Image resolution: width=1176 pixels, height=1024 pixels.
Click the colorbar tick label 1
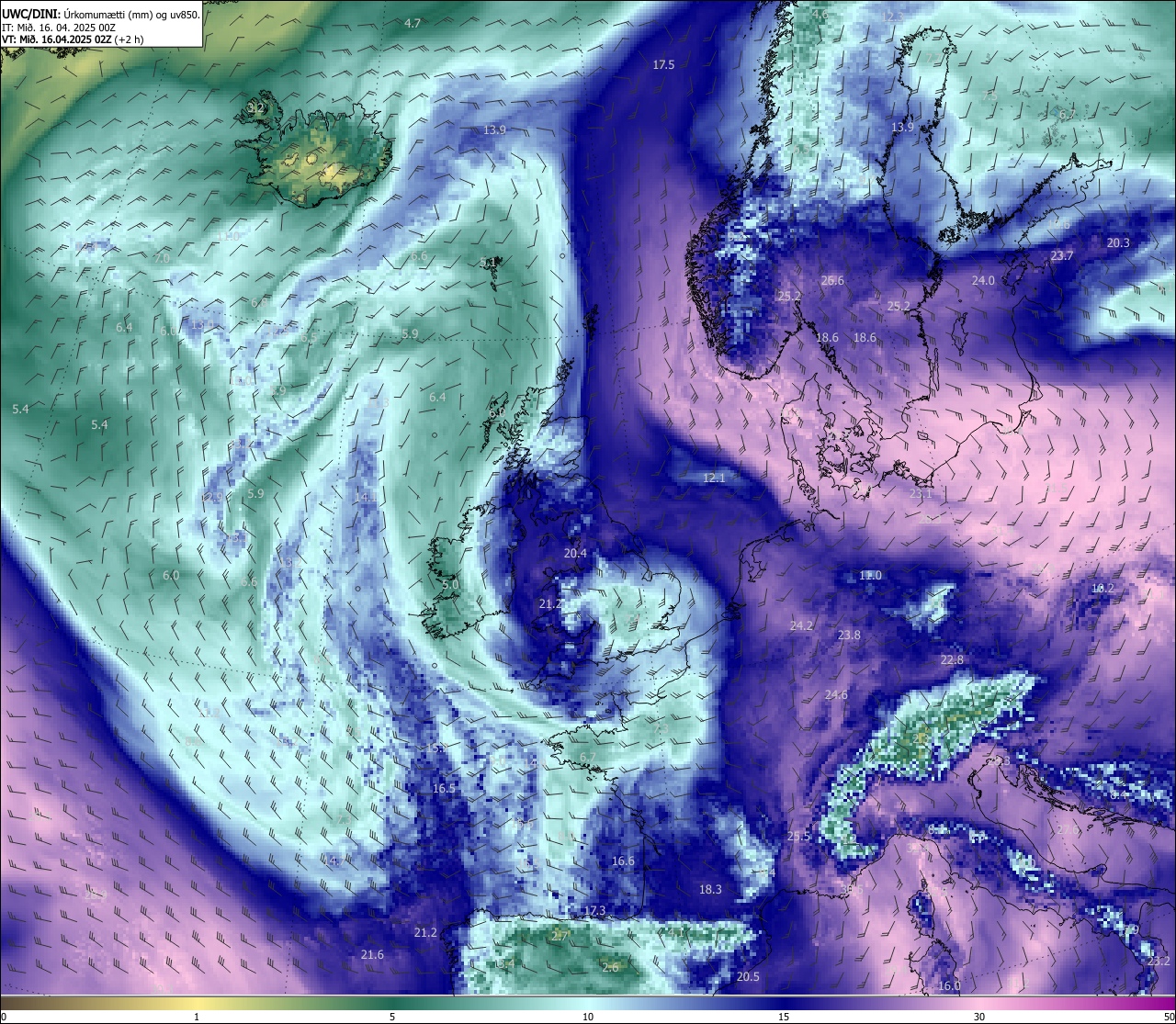[x=197, y=1016]
